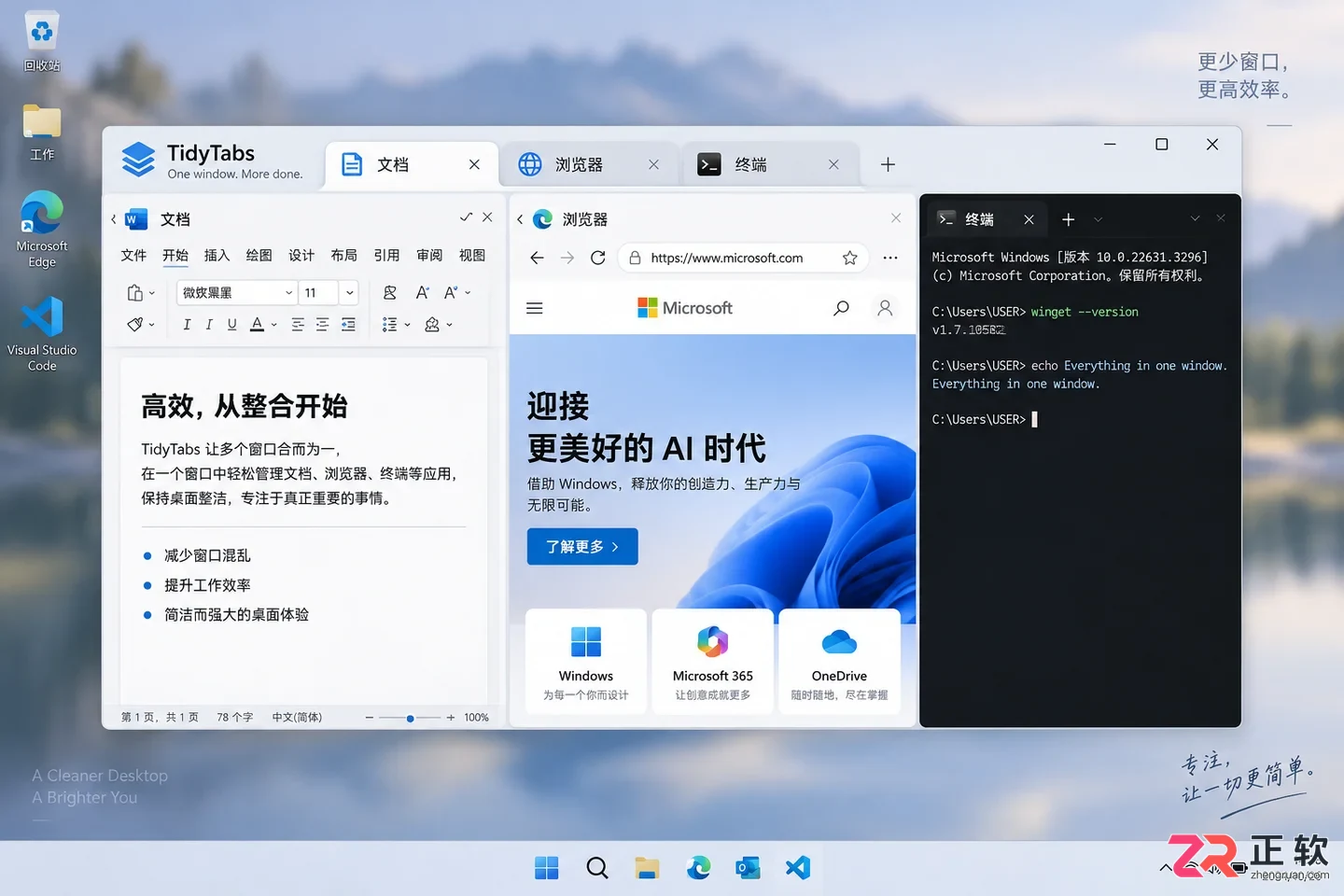This screenshot has height=896, width=1344.
Task: Launch Outlook from the taskbar
Action: (x=748, y=868)
